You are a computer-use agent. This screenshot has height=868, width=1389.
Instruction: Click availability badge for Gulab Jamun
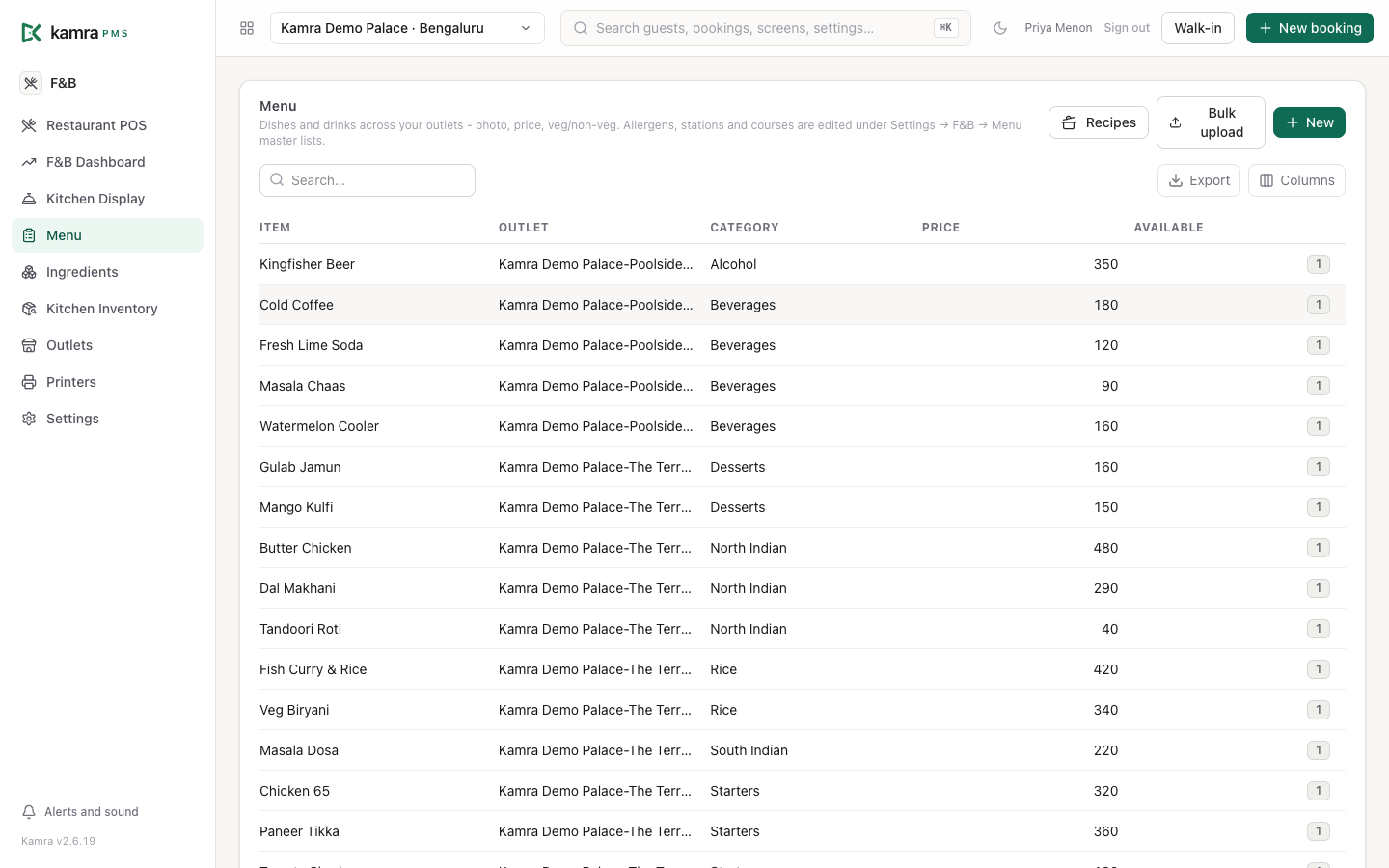click(x=1319, y=467)
